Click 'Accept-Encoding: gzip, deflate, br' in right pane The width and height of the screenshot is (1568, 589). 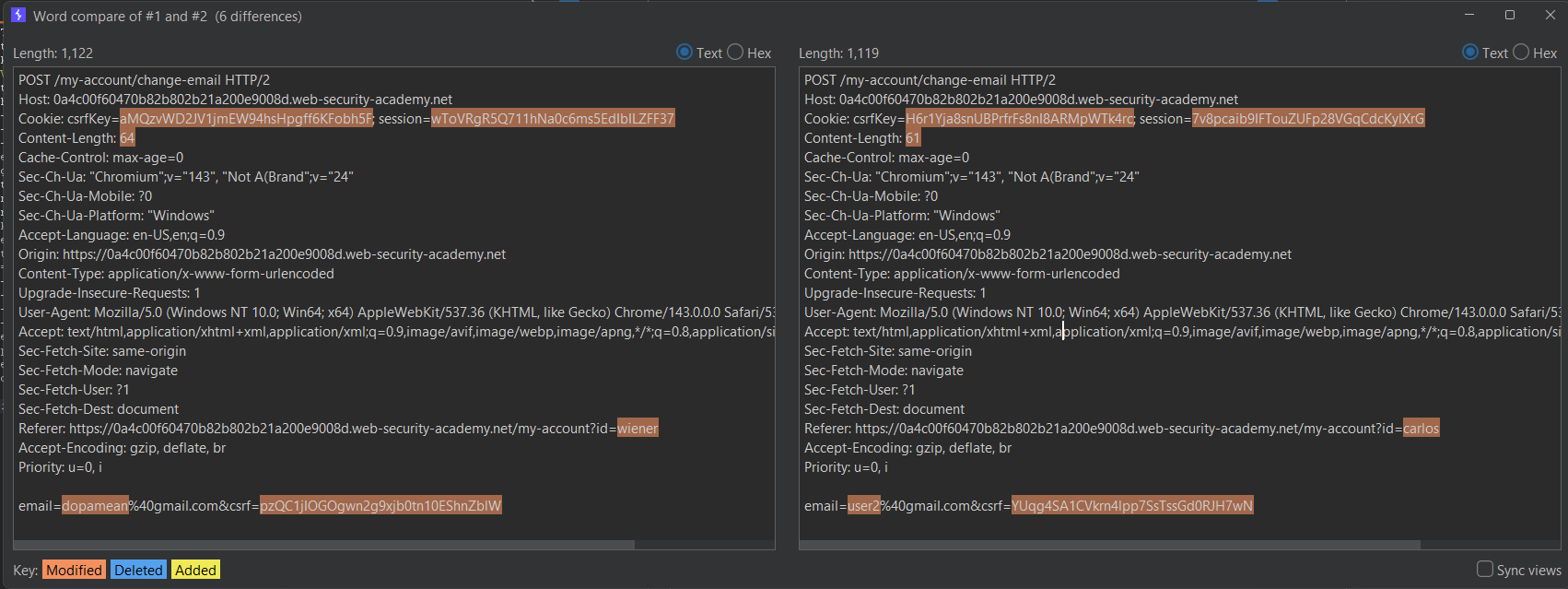(907, 448)
